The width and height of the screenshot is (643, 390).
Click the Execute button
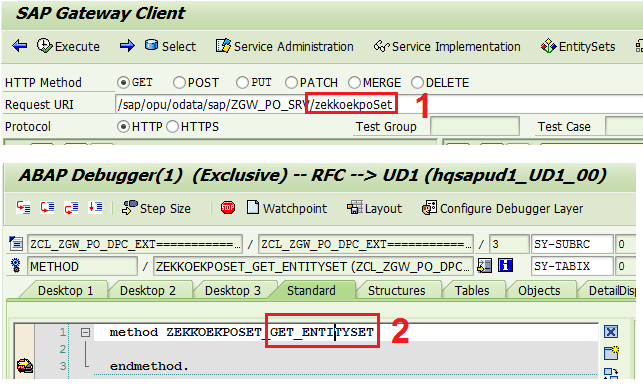(68, 46)
